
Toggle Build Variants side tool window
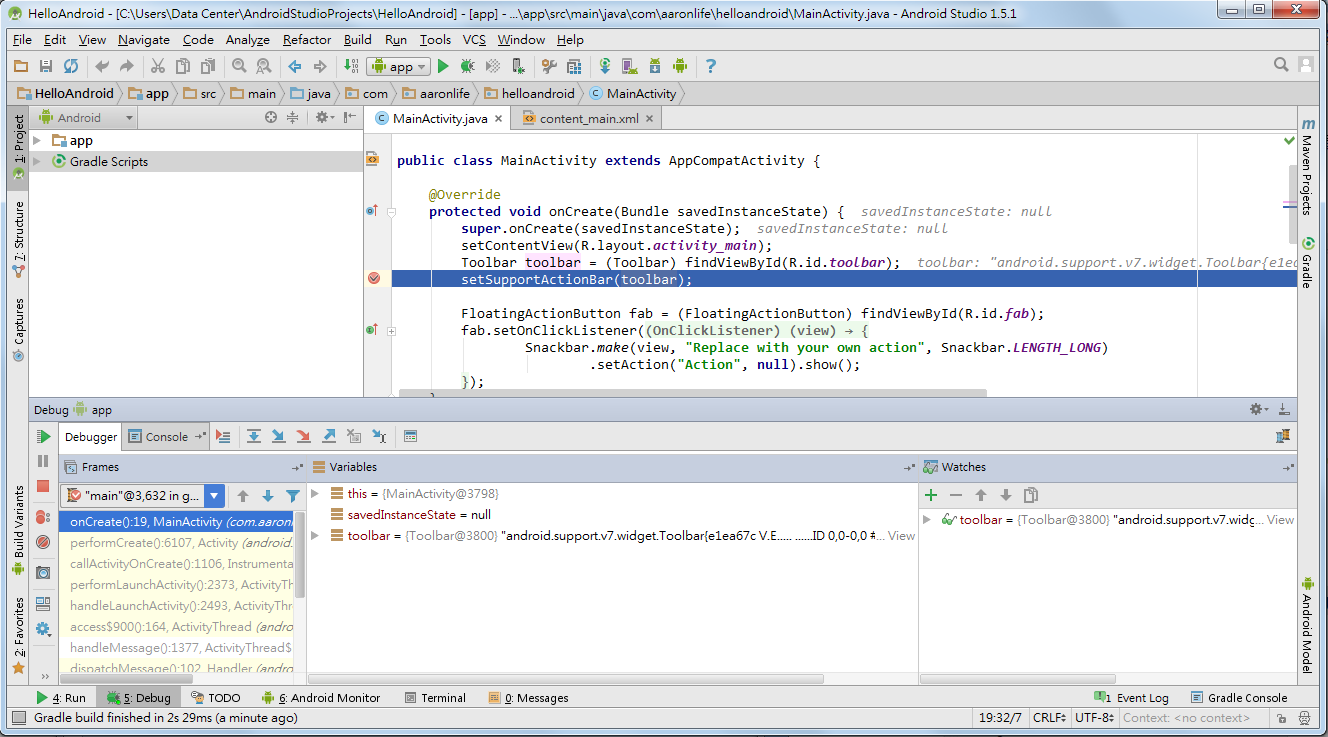[18, 531]
